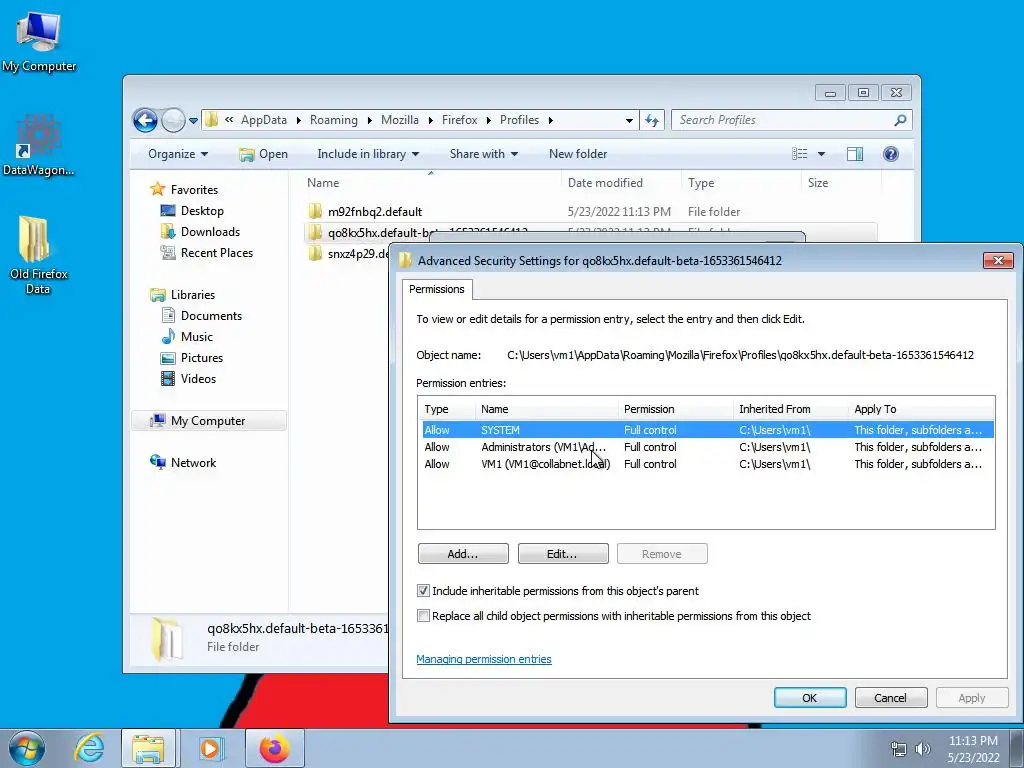Toggle Include inheritable permissions checkbox
1024x768 pixels.
423,591
